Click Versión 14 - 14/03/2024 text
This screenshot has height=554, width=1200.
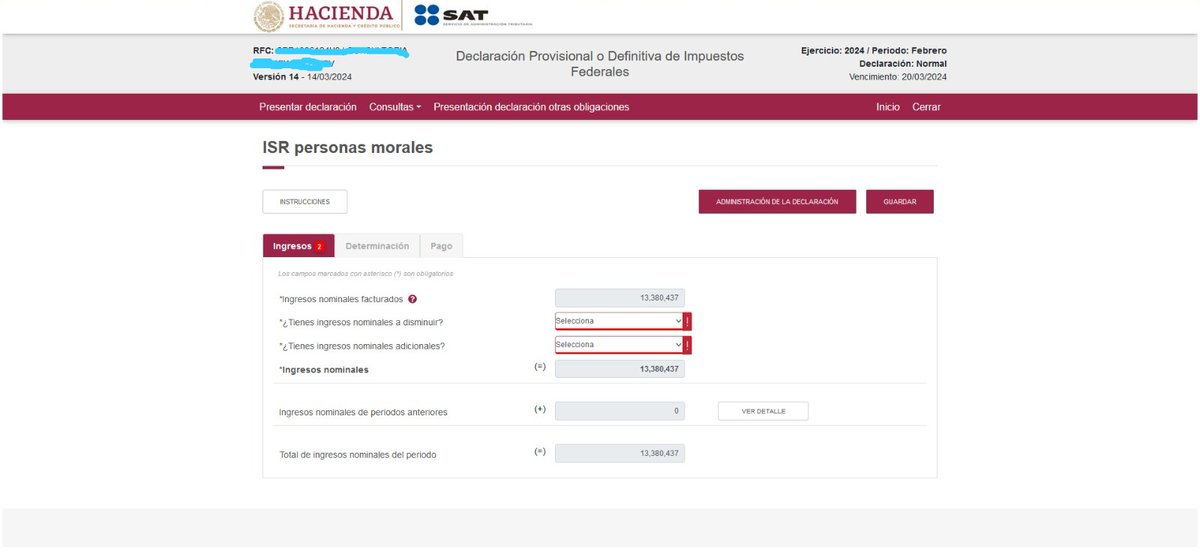click(302, 77)
